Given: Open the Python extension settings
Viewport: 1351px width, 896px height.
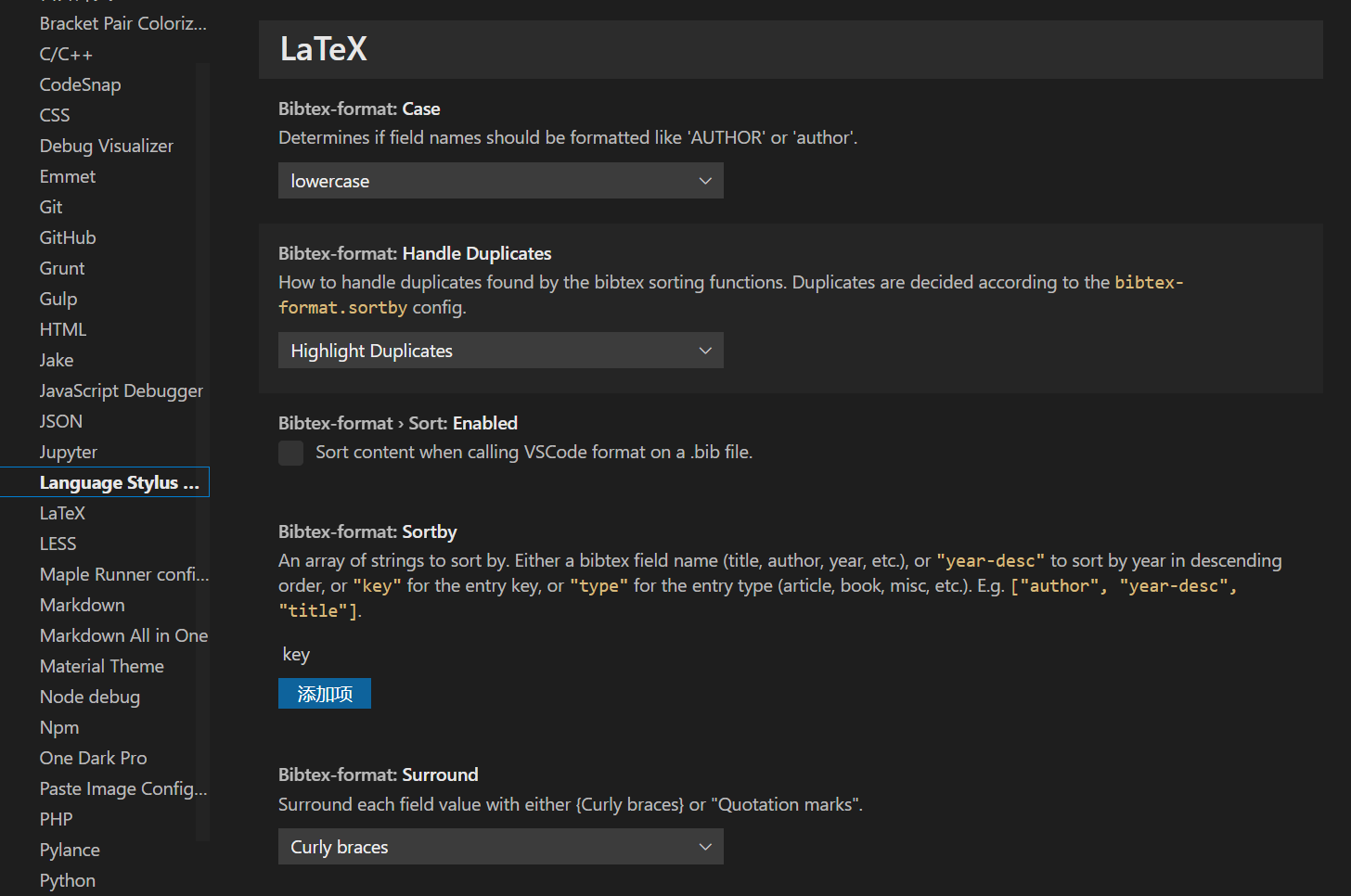Looking at the screenshot, I should 68,880.
